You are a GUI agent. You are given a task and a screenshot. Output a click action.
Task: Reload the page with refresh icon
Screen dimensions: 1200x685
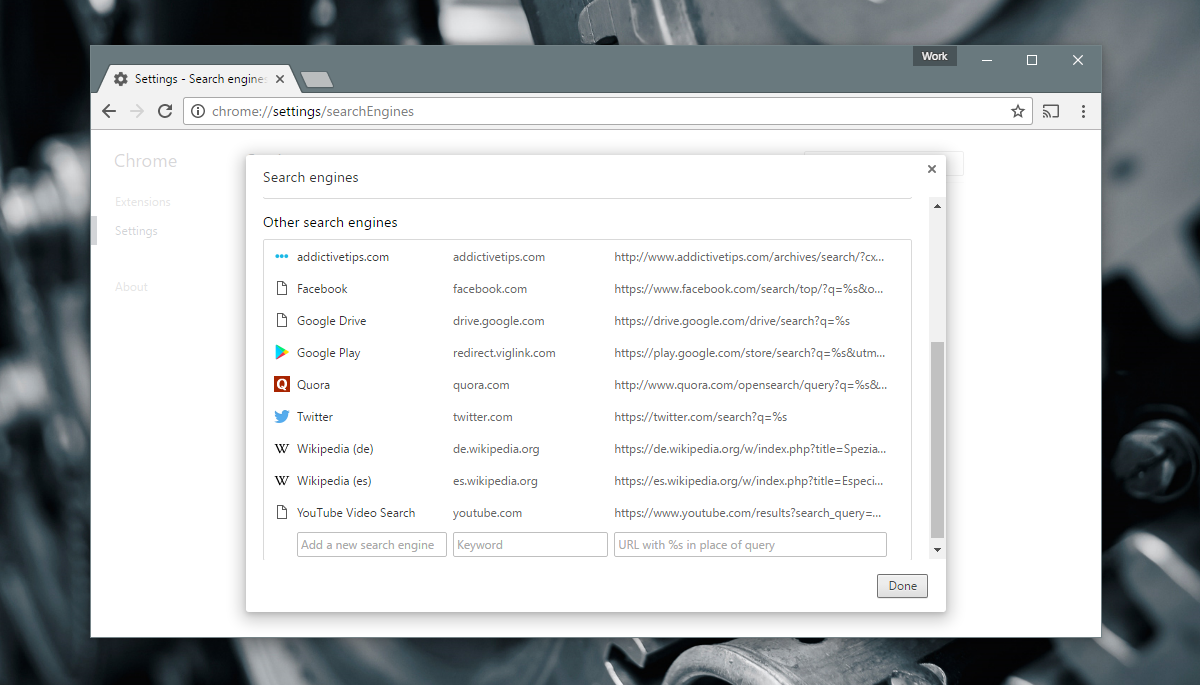coord(165,111)
